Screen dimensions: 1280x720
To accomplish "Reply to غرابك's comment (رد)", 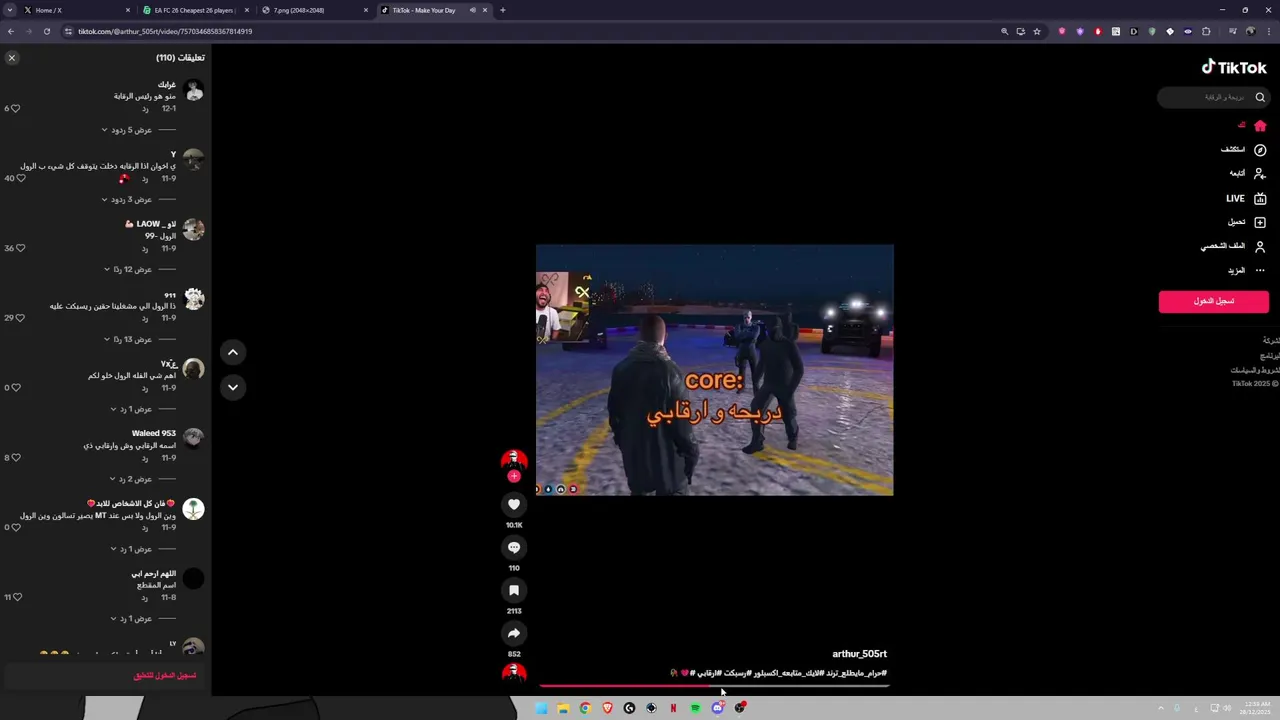I will [145, 108].
